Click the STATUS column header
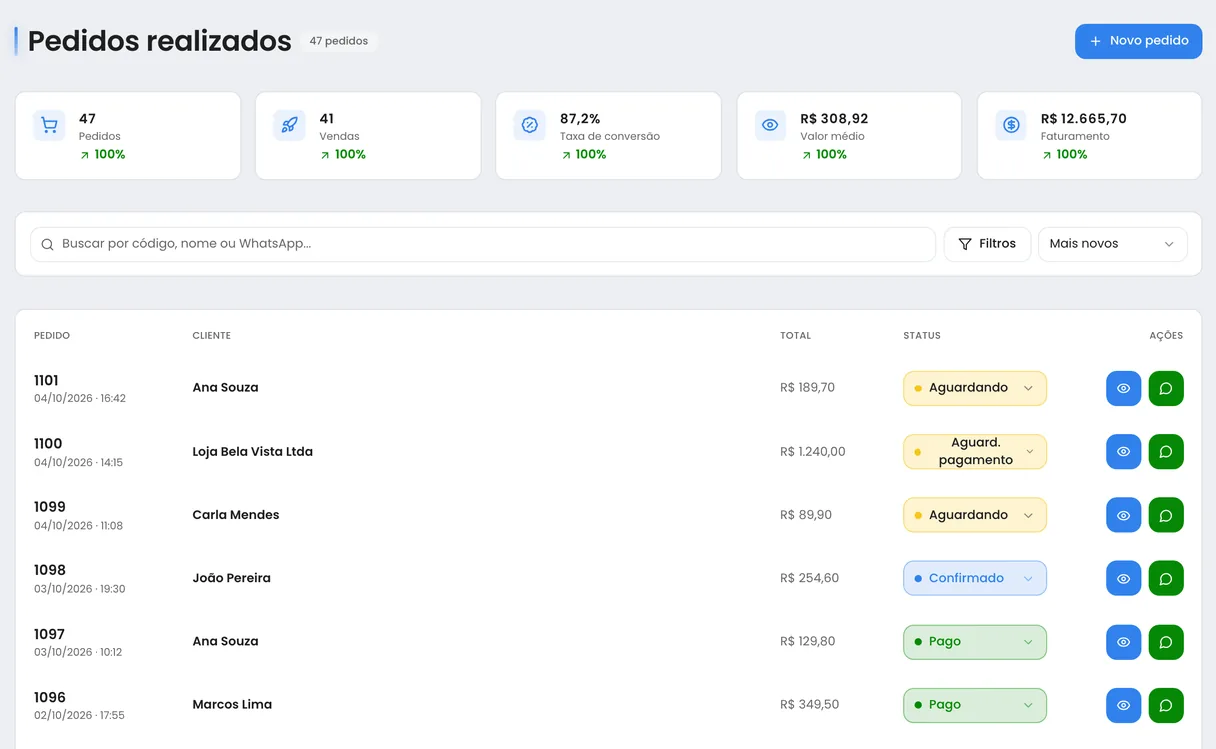 pyautogui.click(x=922, y=336)
